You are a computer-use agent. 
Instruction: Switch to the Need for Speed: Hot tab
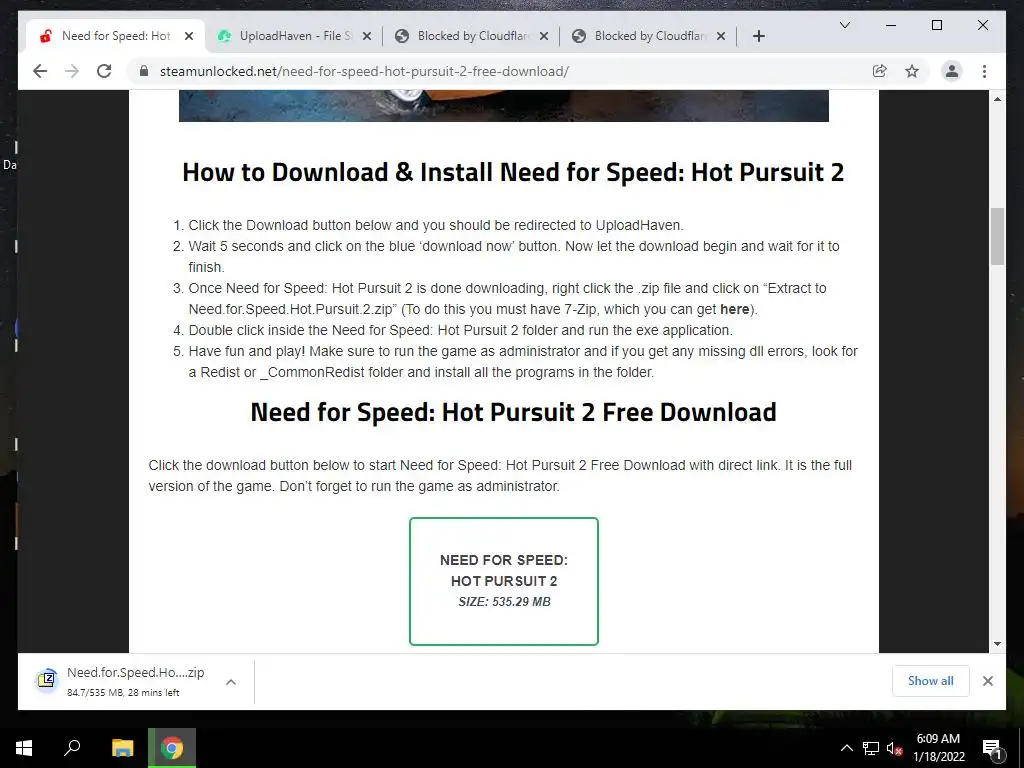point(116,36)
